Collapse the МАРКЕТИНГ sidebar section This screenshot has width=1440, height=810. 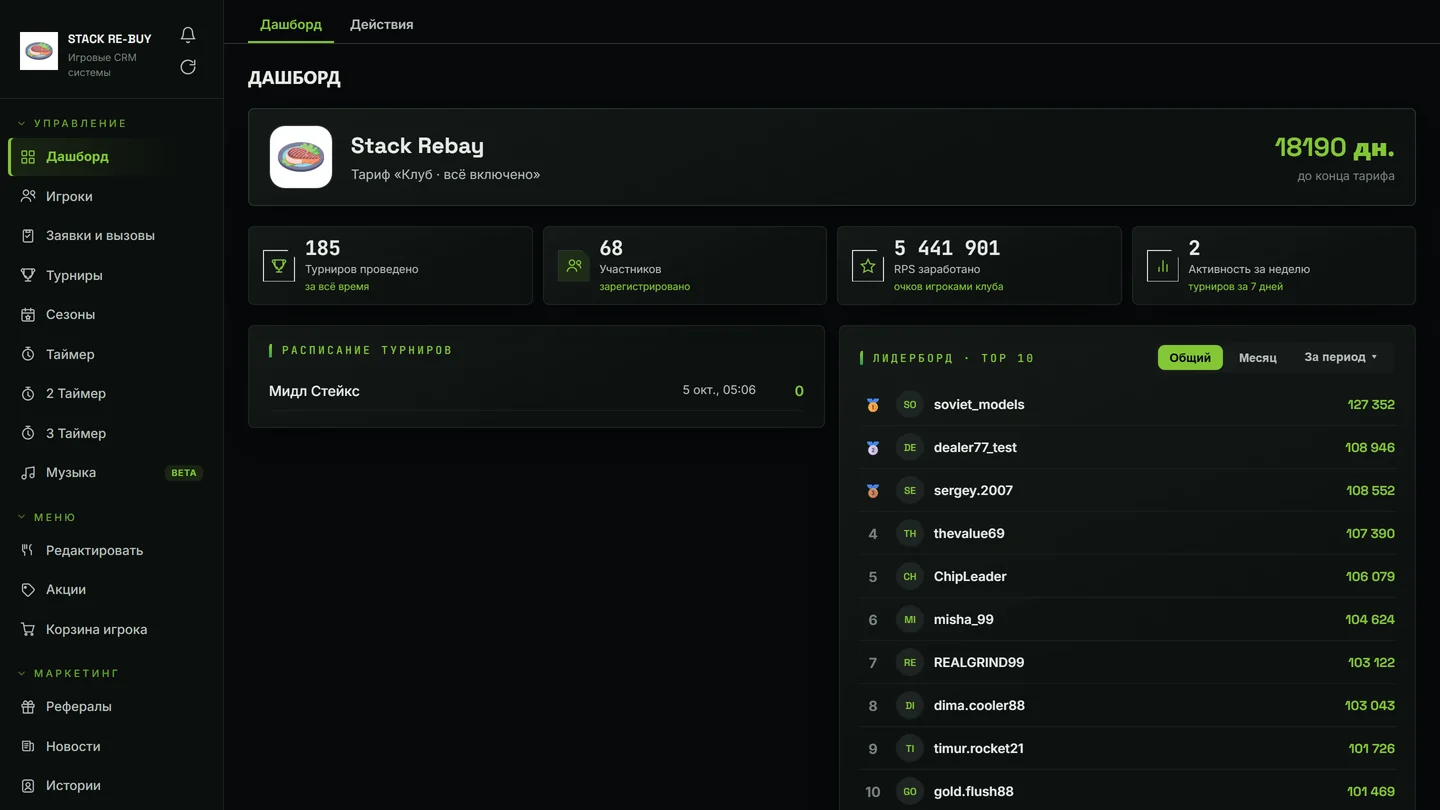tap(68, 673)
